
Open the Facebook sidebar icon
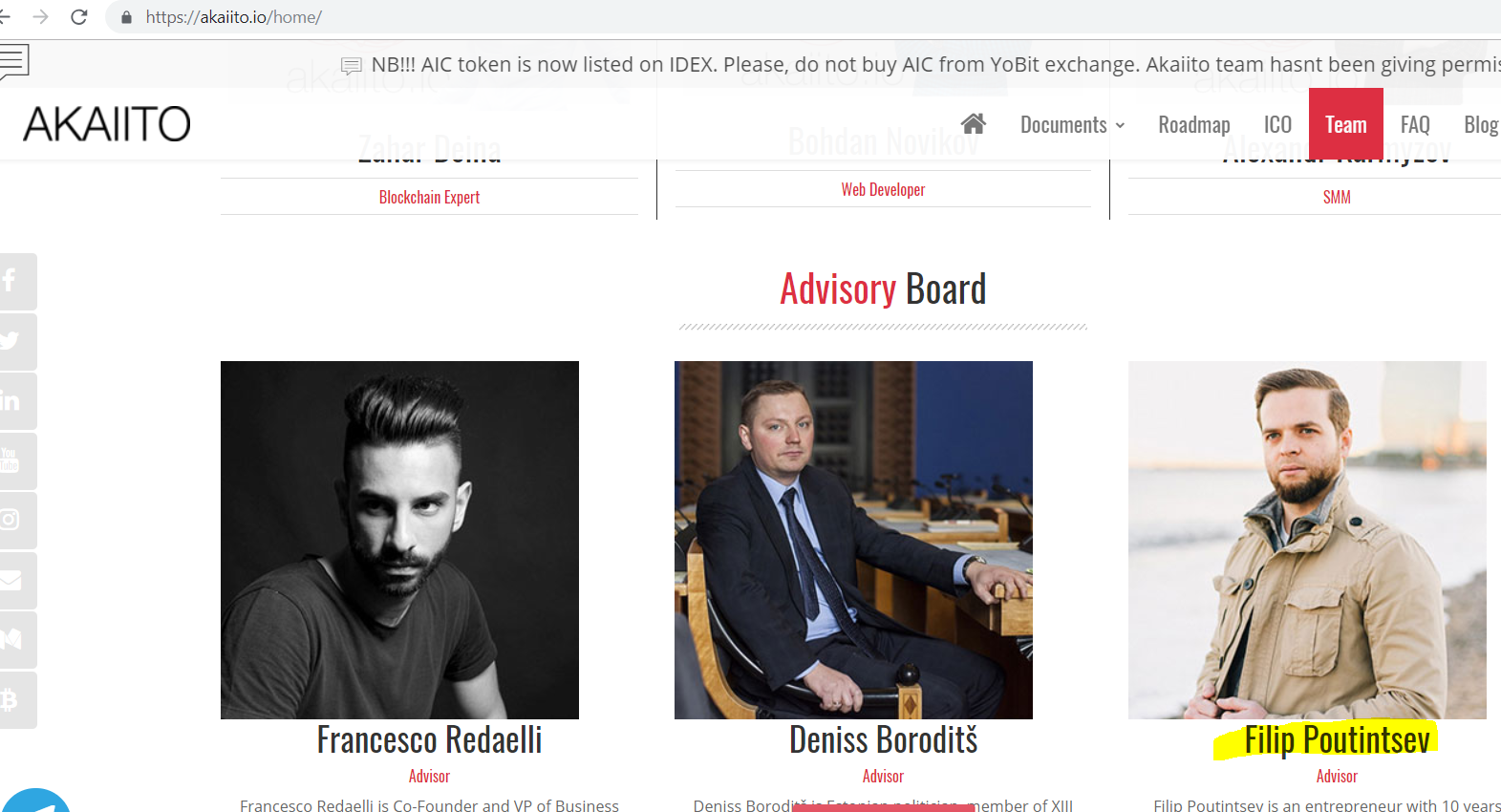(x=14, y=282)
